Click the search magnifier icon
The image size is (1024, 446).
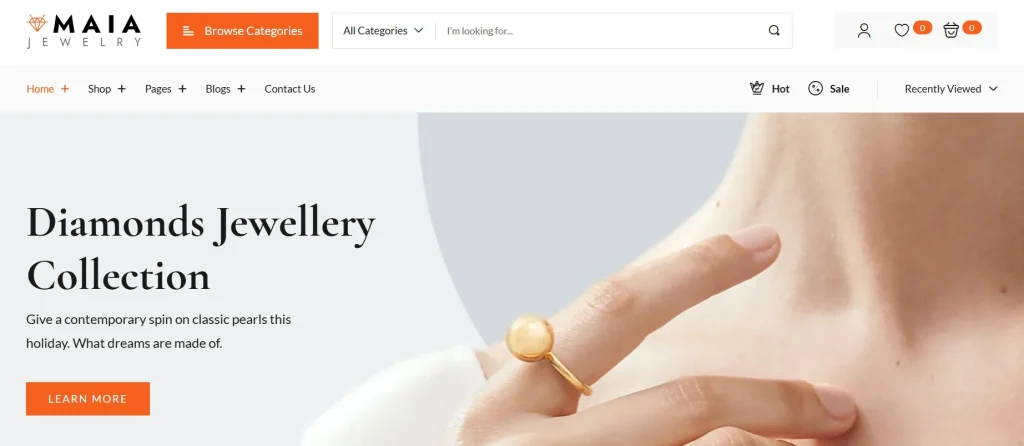774,31
